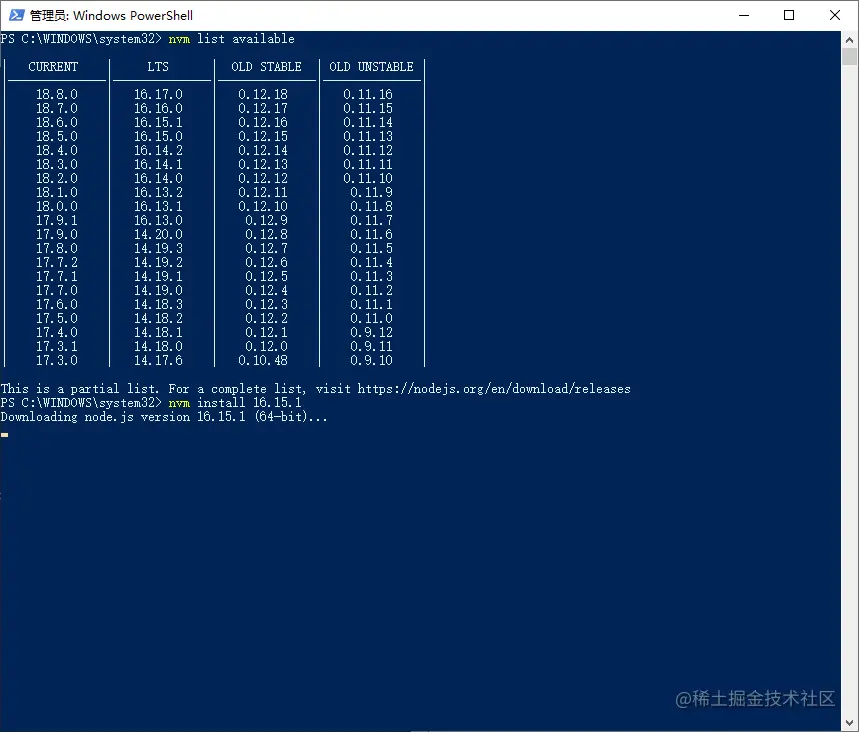Click version 16.15.0 in LTS column
The width and height of the screenshot is (859, 732).
[158, 136]
